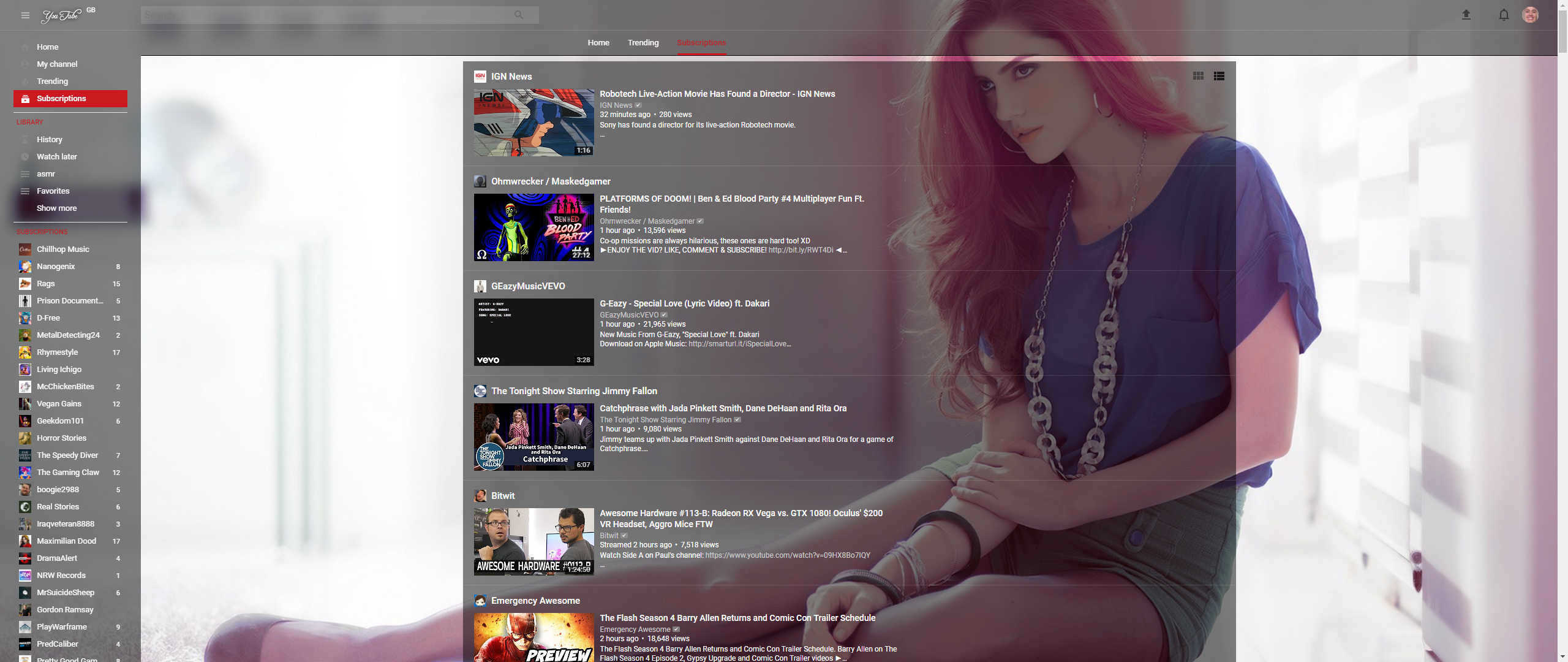Open History from the sidebar
This screenshot has height=662, width=1568.
pos(50,139)
